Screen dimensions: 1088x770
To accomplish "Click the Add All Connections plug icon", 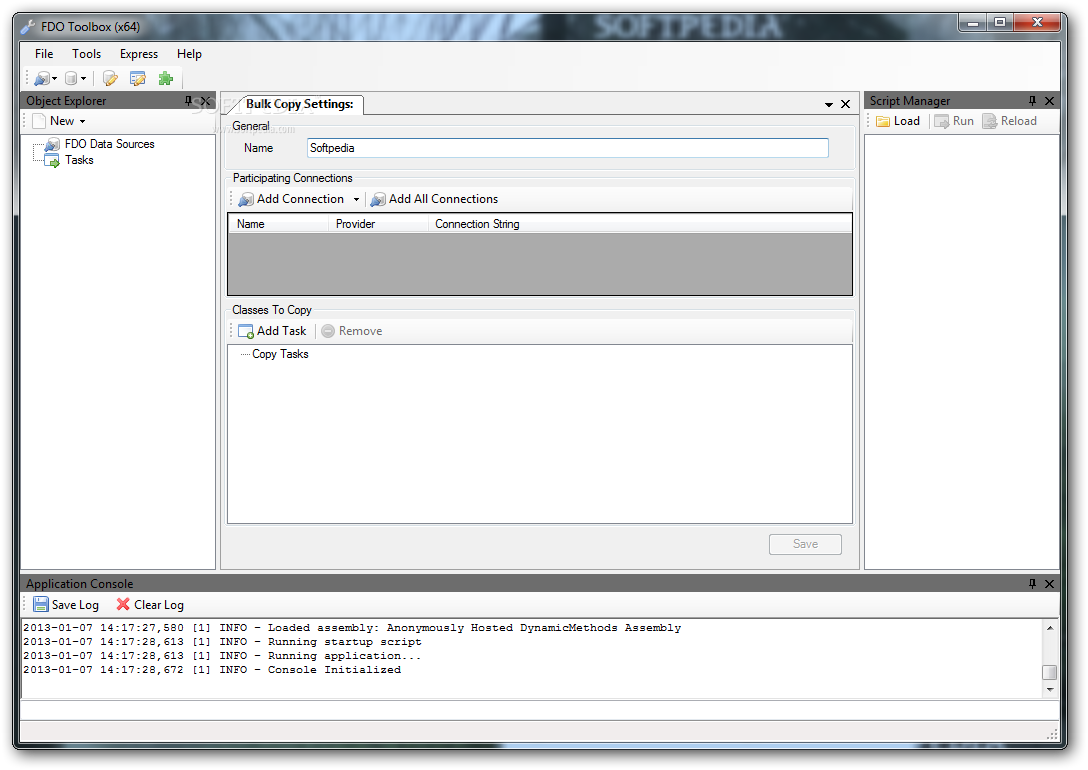I will 377,200.
